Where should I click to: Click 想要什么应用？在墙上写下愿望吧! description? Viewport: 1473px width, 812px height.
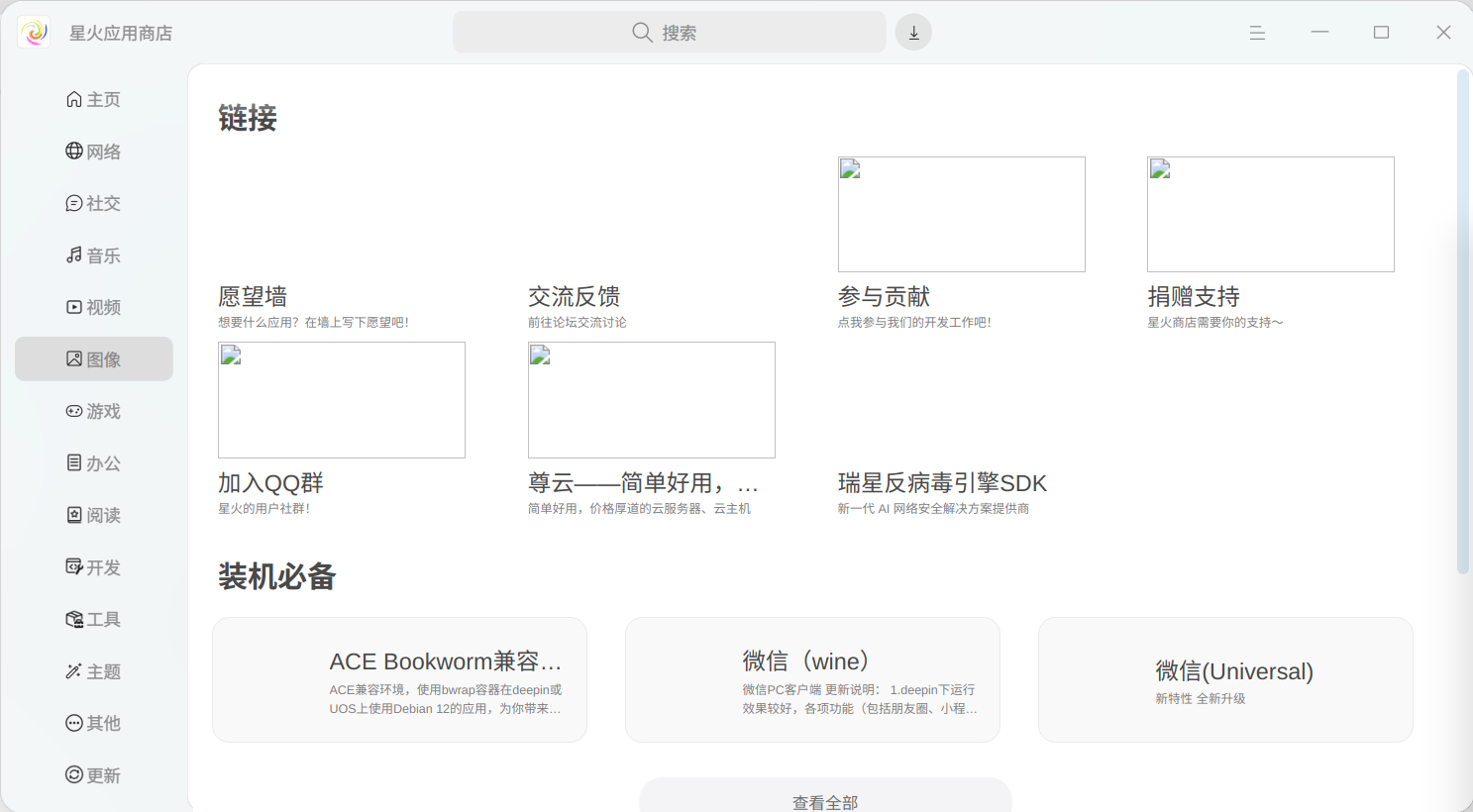point(313,323)
